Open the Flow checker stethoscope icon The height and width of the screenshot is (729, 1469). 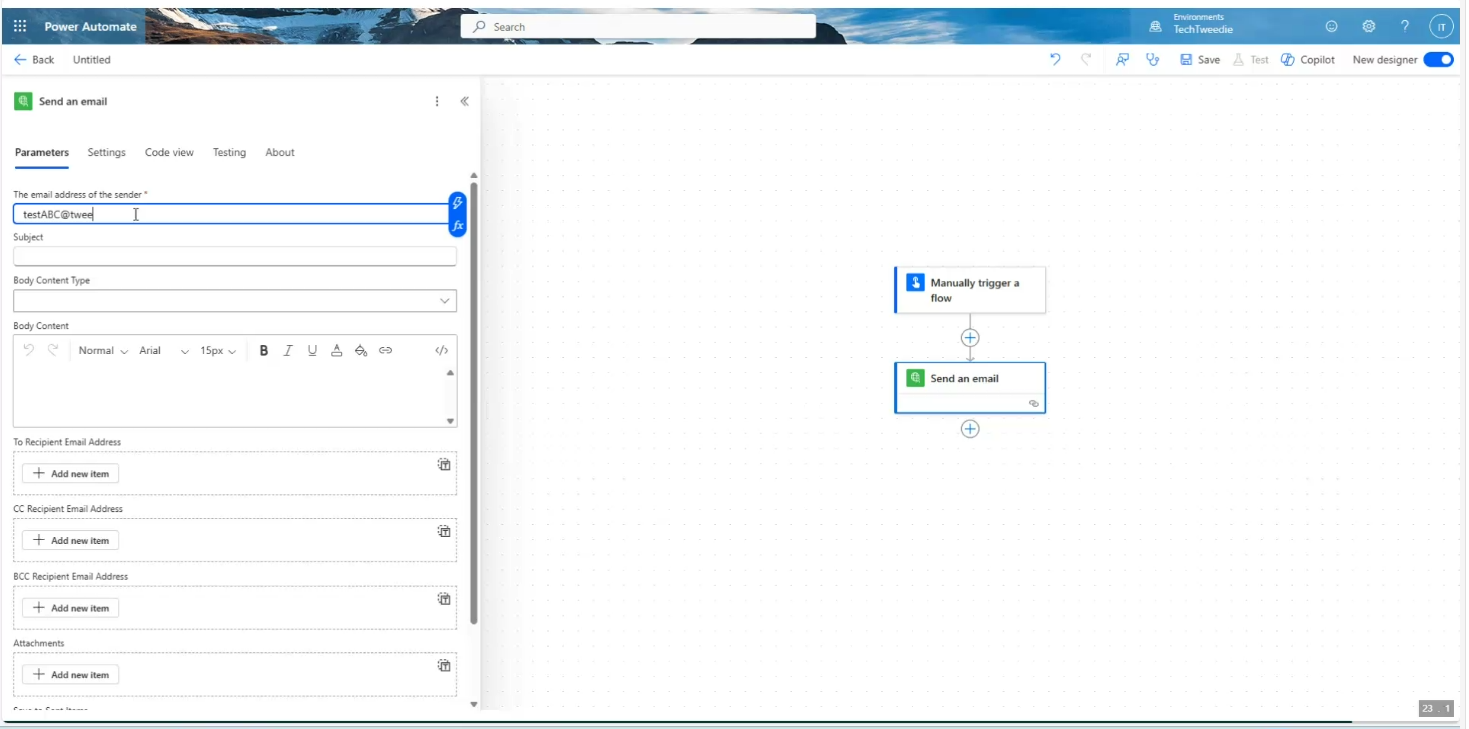click(x=1152, y=60)
